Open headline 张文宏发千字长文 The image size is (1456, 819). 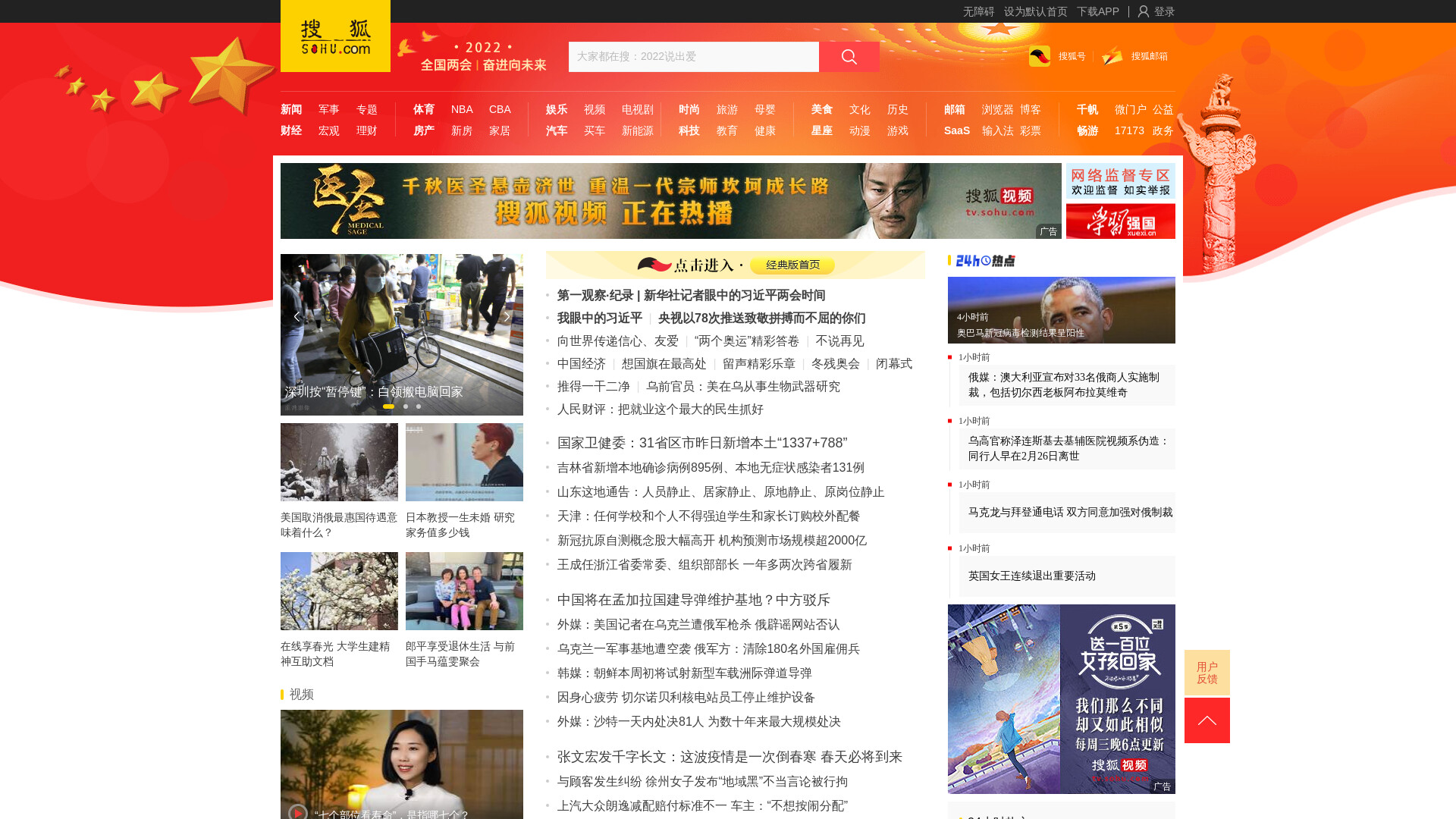point(730,757)
